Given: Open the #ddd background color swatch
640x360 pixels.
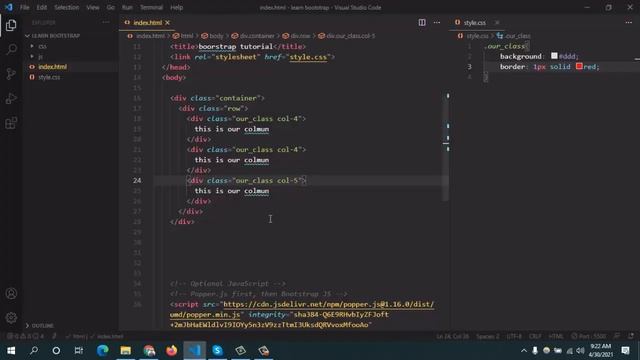Looking at the screenshot, I should (554, 56).
